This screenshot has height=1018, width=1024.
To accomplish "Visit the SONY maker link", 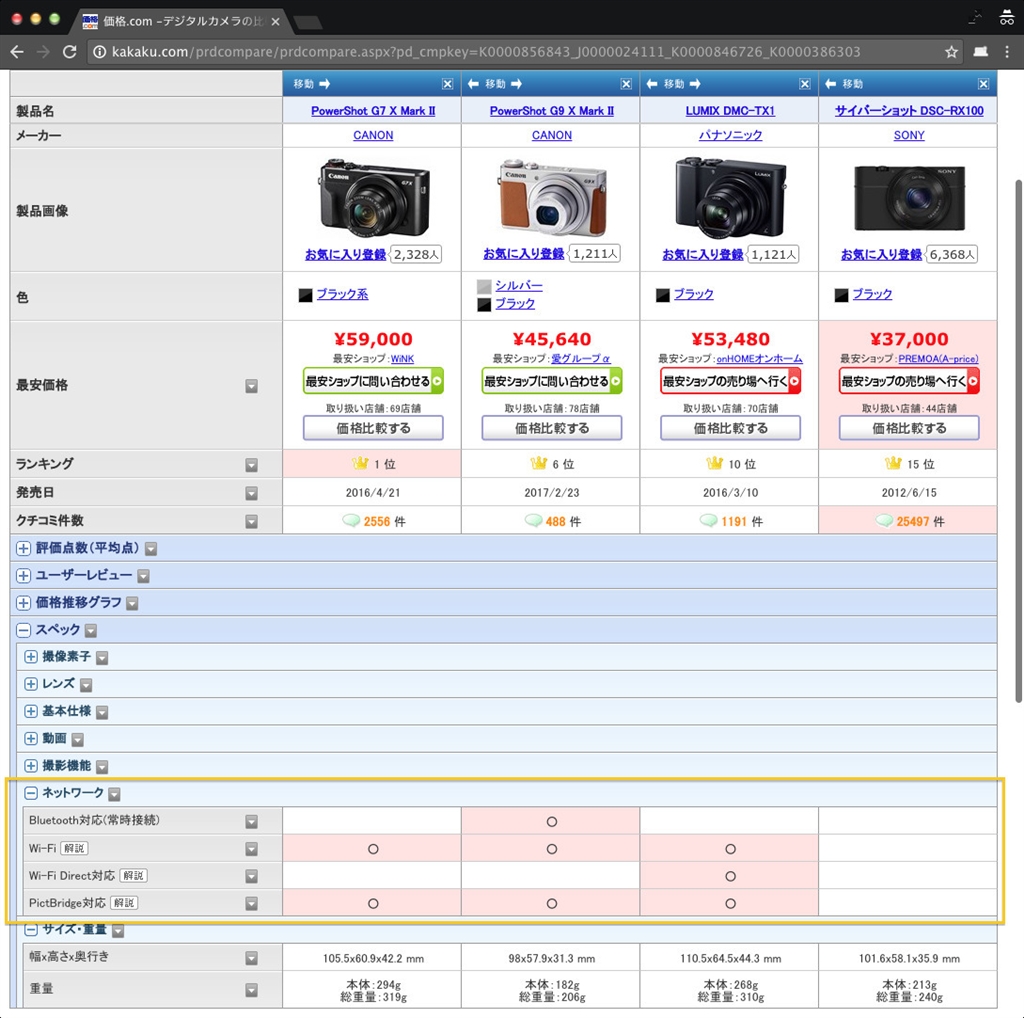I will coord(909,135).
